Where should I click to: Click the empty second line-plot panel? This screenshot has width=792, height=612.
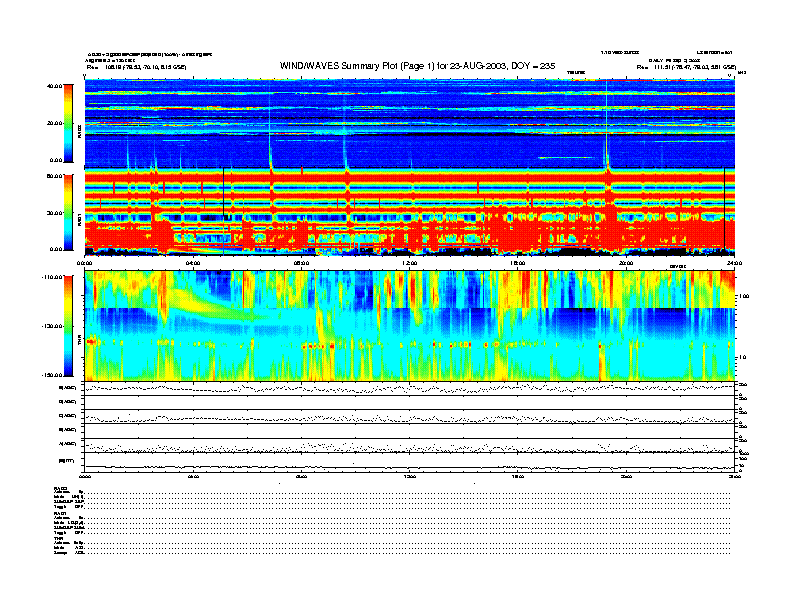point(410,402)
